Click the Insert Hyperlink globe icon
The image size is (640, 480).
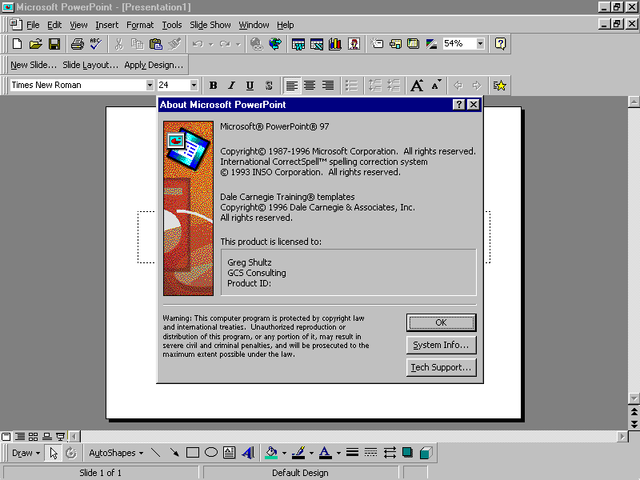pyautogui.click(x=256, y=44)
